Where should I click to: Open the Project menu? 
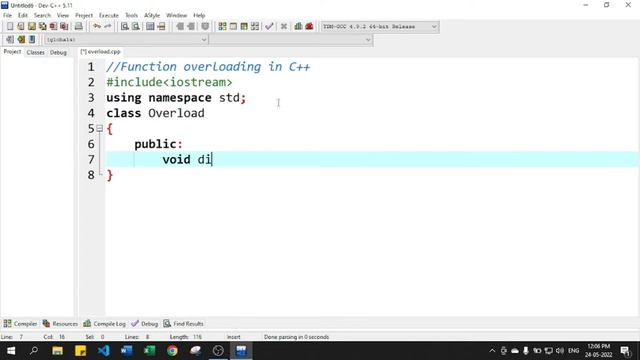84,16
